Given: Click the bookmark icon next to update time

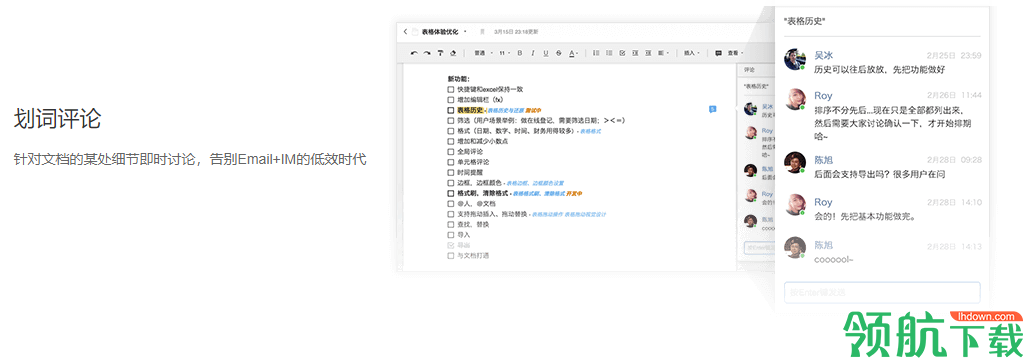Looking at the screenshot, I should tap(482, 31).
